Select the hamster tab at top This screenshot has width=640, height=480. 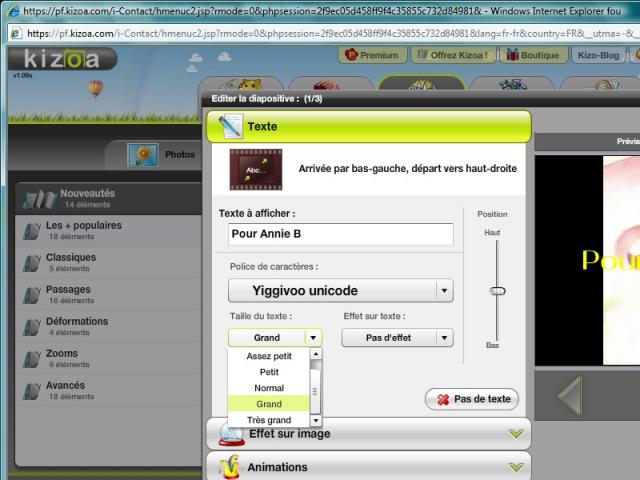(243, 83)
